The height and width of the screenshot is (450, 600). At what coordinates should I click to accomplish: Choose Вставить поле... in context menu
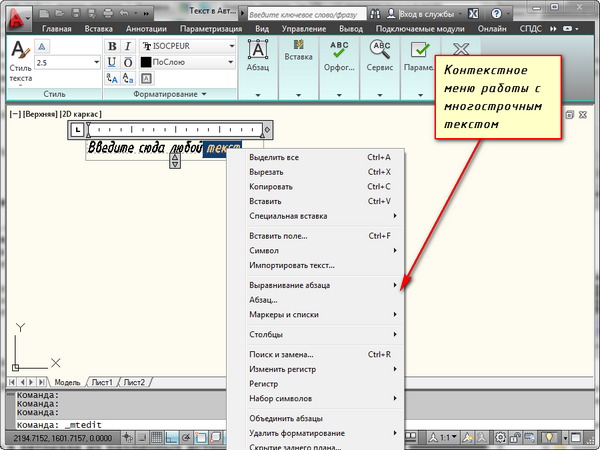(x=324, y=236)
